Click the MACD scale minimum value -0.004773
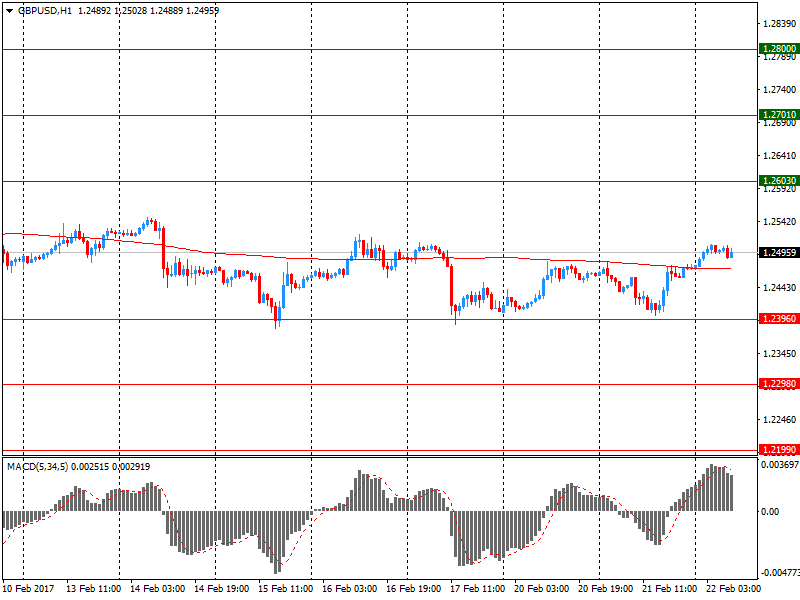Screen dimensions: 800x600 tap(779, 572)
